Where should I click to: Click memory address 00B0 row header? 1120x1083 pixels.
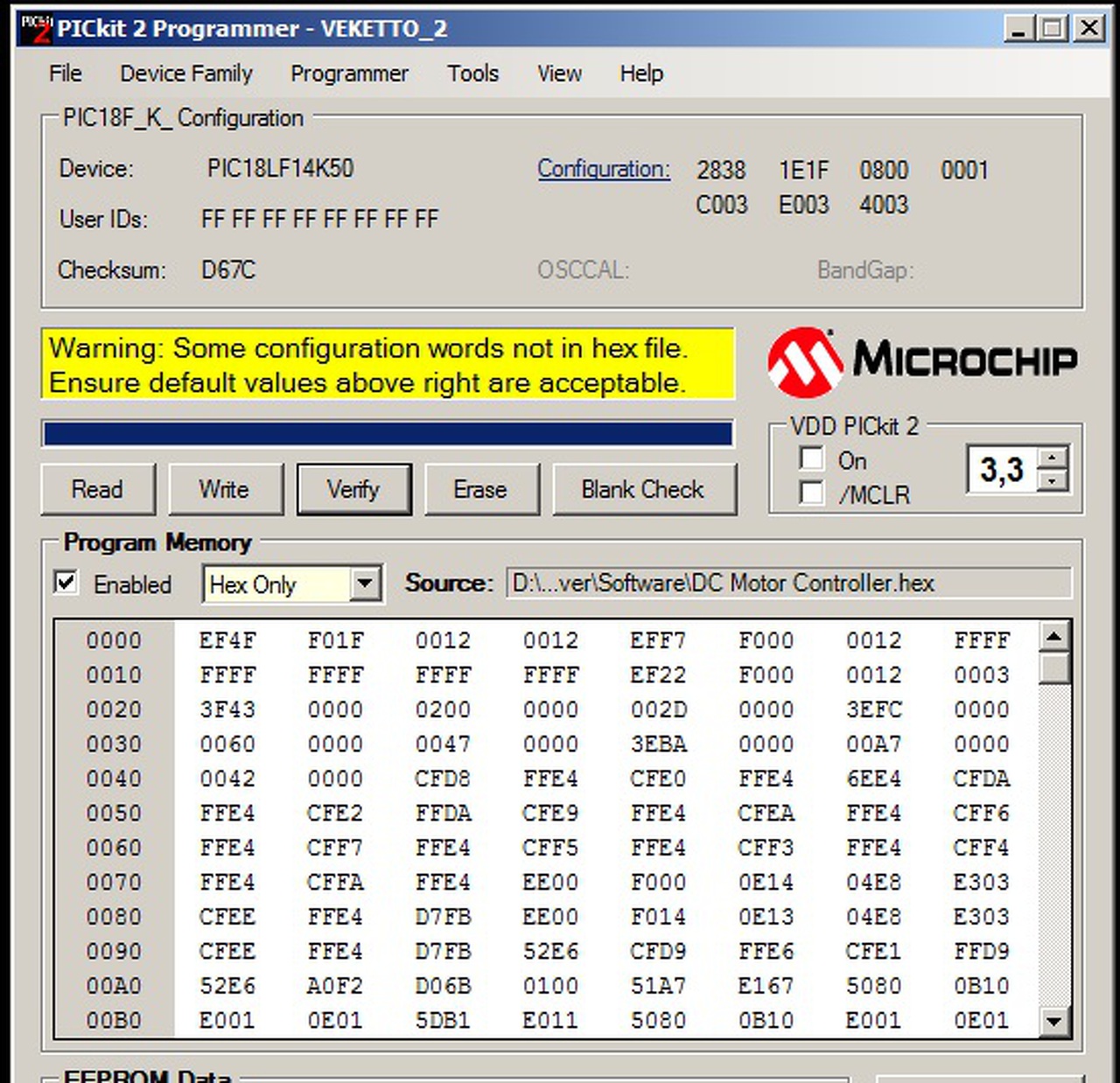coord(114,1021)
